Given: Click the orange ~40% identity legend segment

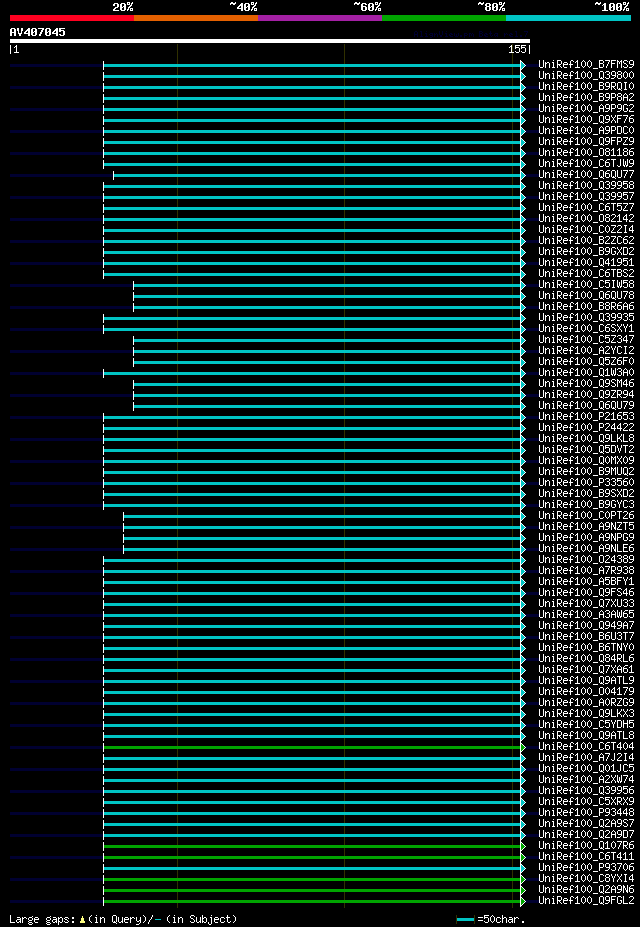Looking at the screenshot, I should [196, 18].
